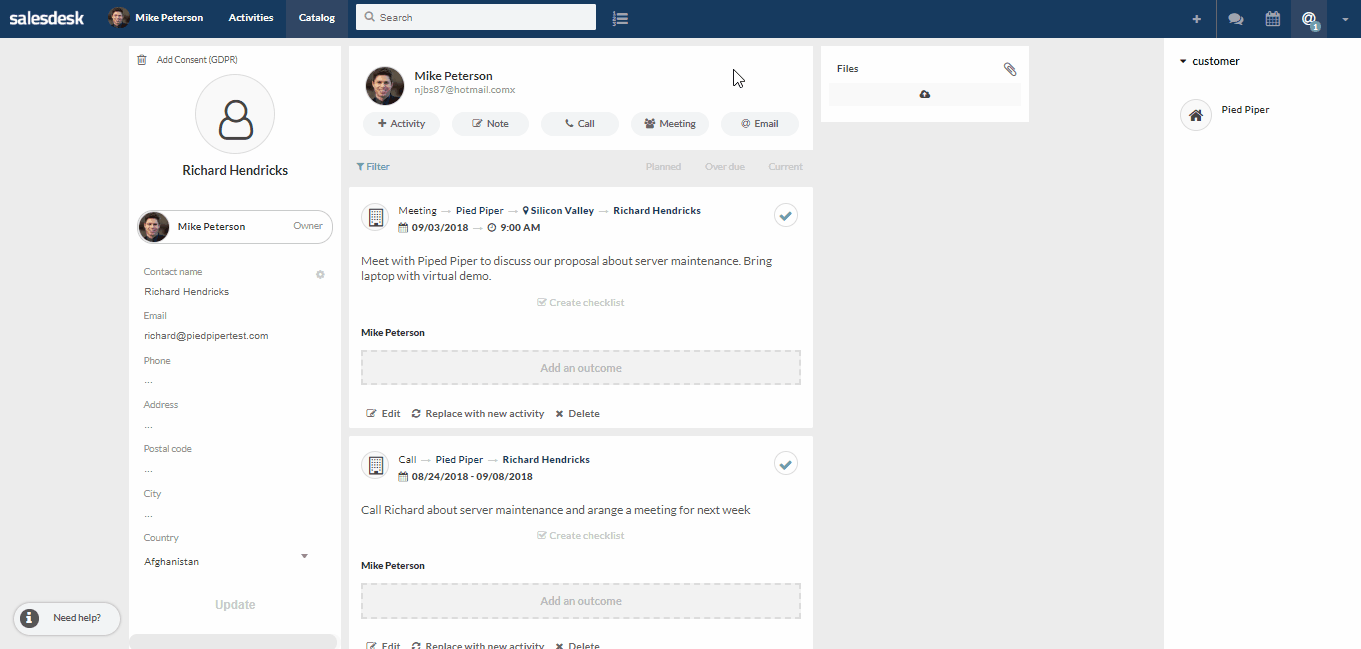Screen dimensions: 1361x649
Task: Mark the Silicon Valley meeting as complete
Action: coord(786,215)
